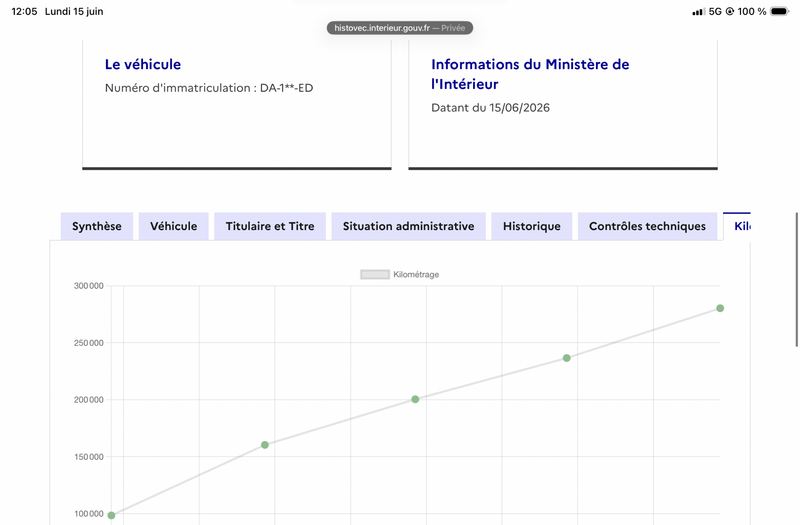The width and height of the screenshot is (800, 525).
Task: Tap the histovec.interieur.gouv.fr address bar
Action: 400,28
